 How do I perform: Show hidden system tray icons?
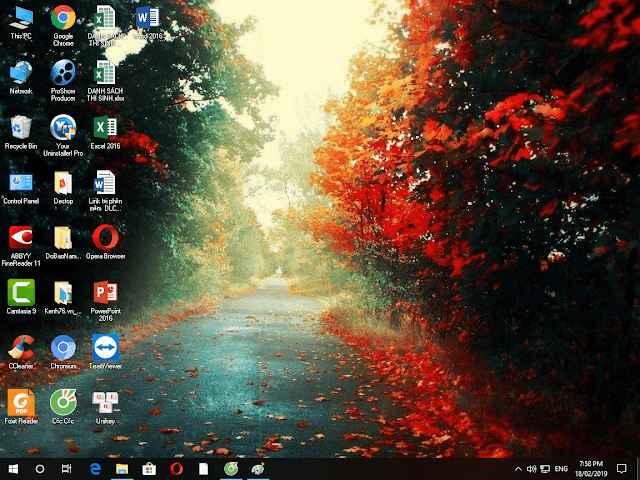point(518,468)
